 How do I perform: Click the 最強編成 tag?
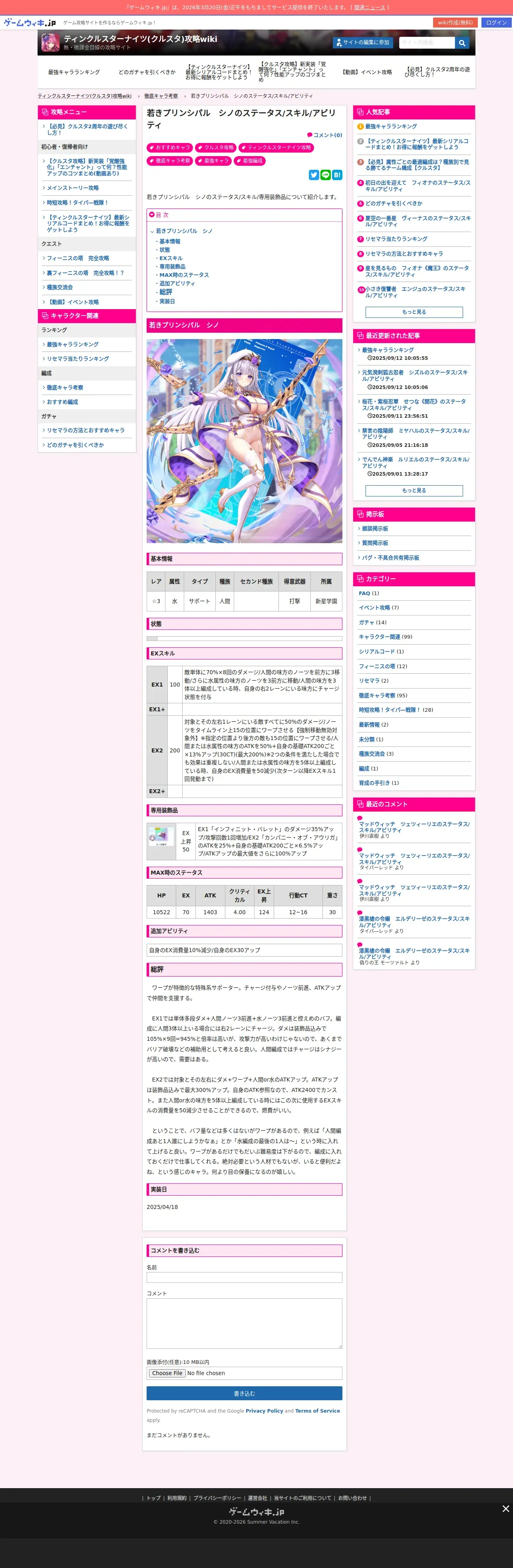[x=250, y=161]
